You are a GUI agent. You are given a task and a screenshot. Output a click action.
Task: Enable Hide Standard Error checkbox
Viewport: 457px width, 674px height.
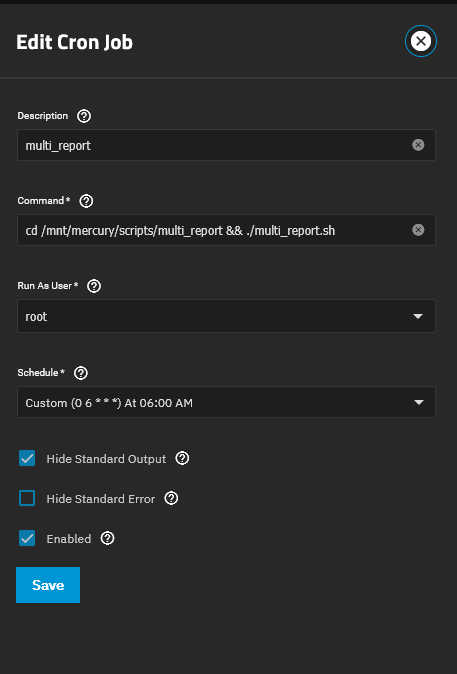pyautogui.click(x=27, y=498)
